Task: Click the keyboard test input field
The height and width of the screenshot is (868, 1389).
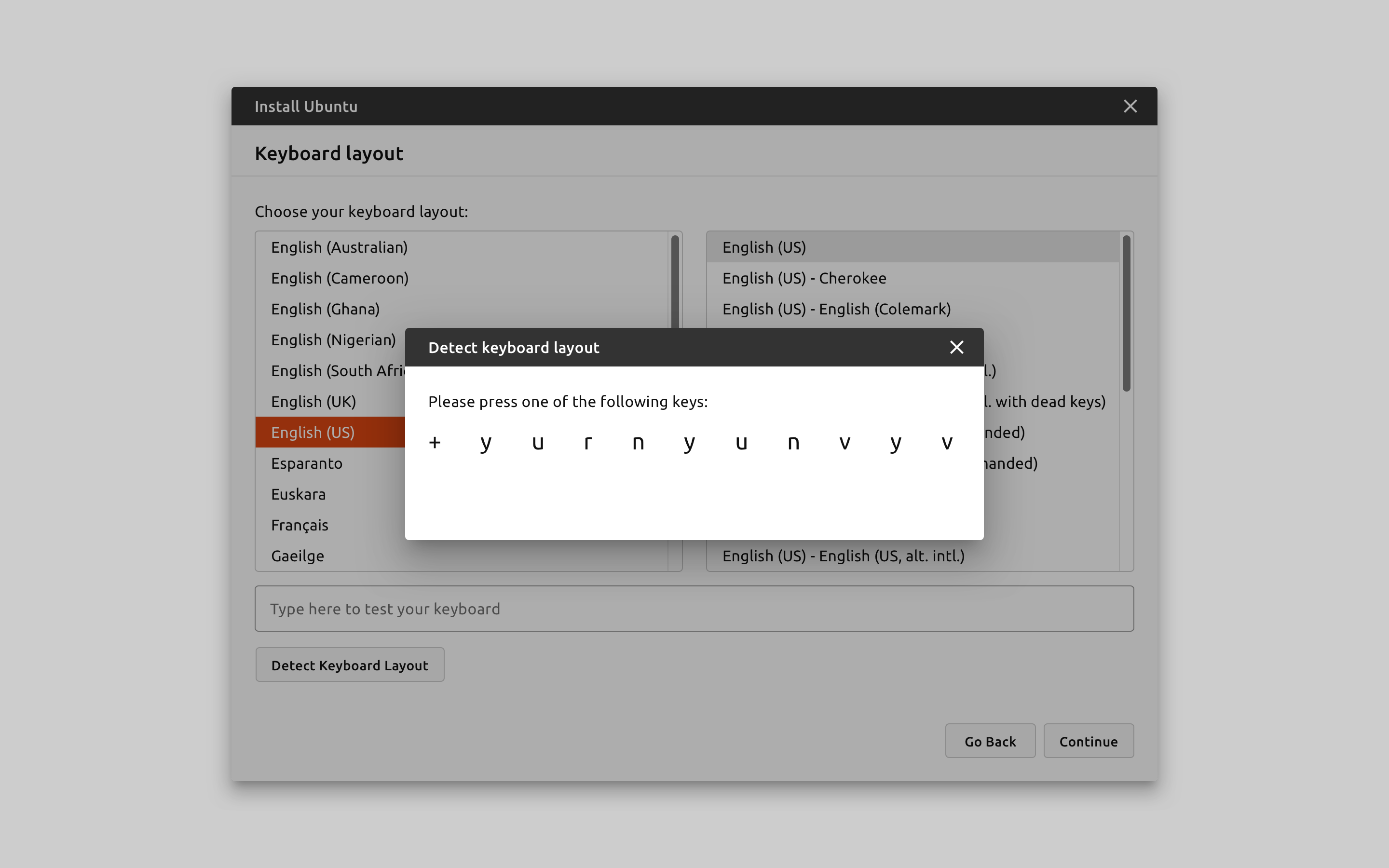Action: coord(694,609)
